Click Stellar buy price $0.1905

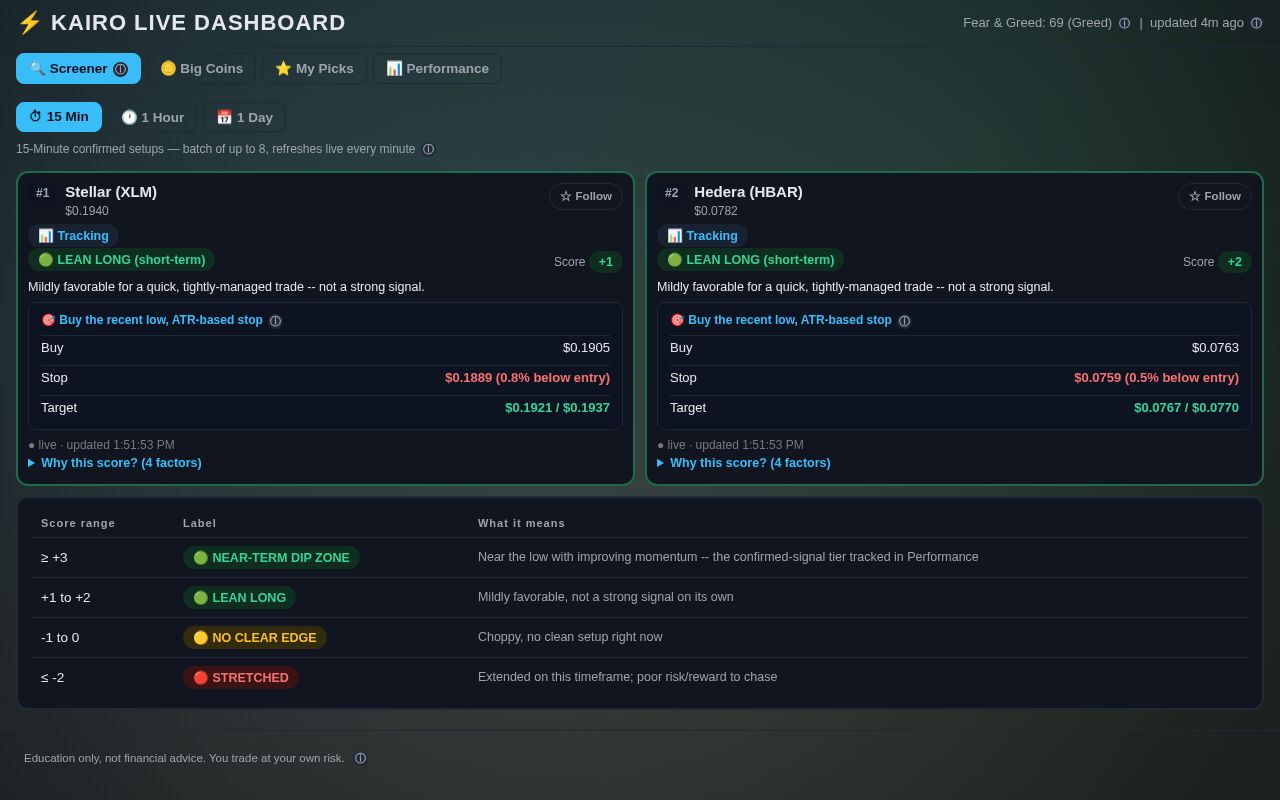click(586, 348)
